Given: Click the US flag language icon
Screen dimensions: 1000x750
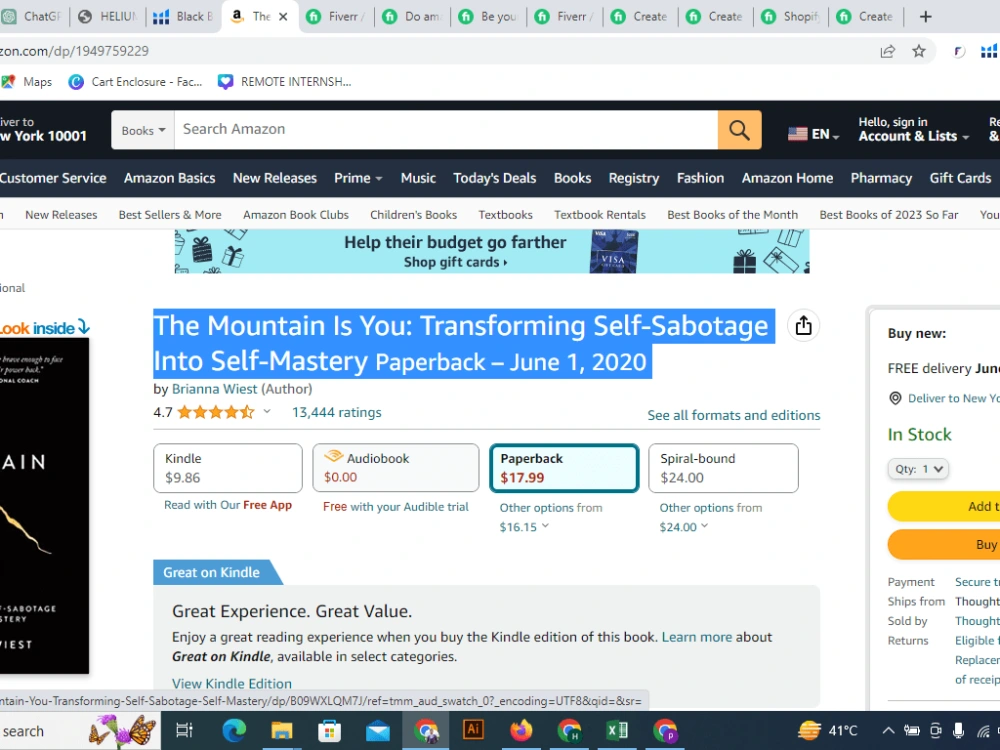Looking at the screenshot, I should point(797,134).
